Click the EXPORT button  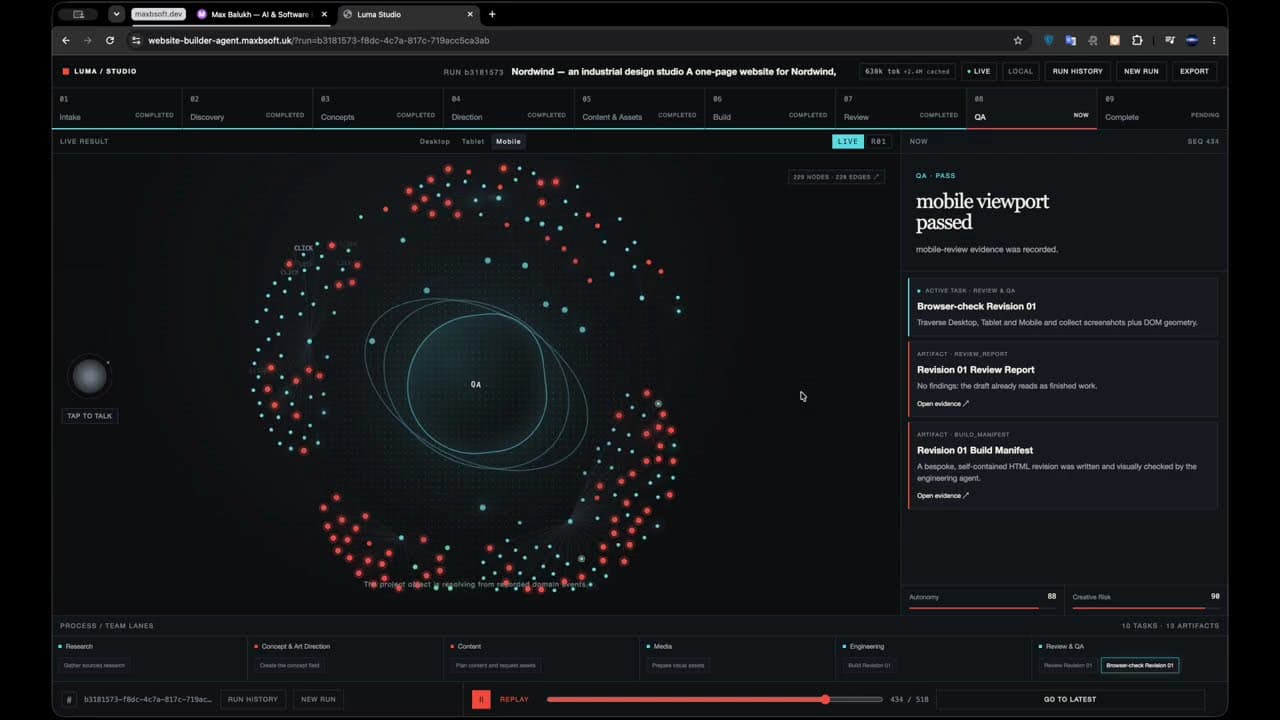tap(1194, 71)
